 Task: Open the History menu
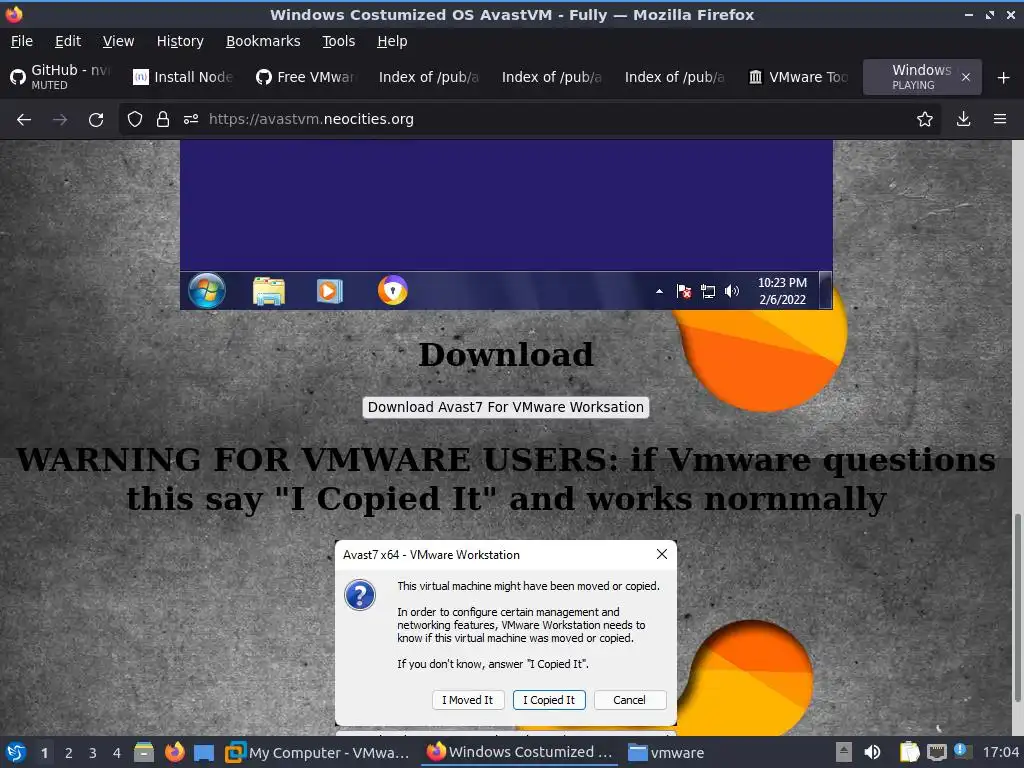pos(180,41)
